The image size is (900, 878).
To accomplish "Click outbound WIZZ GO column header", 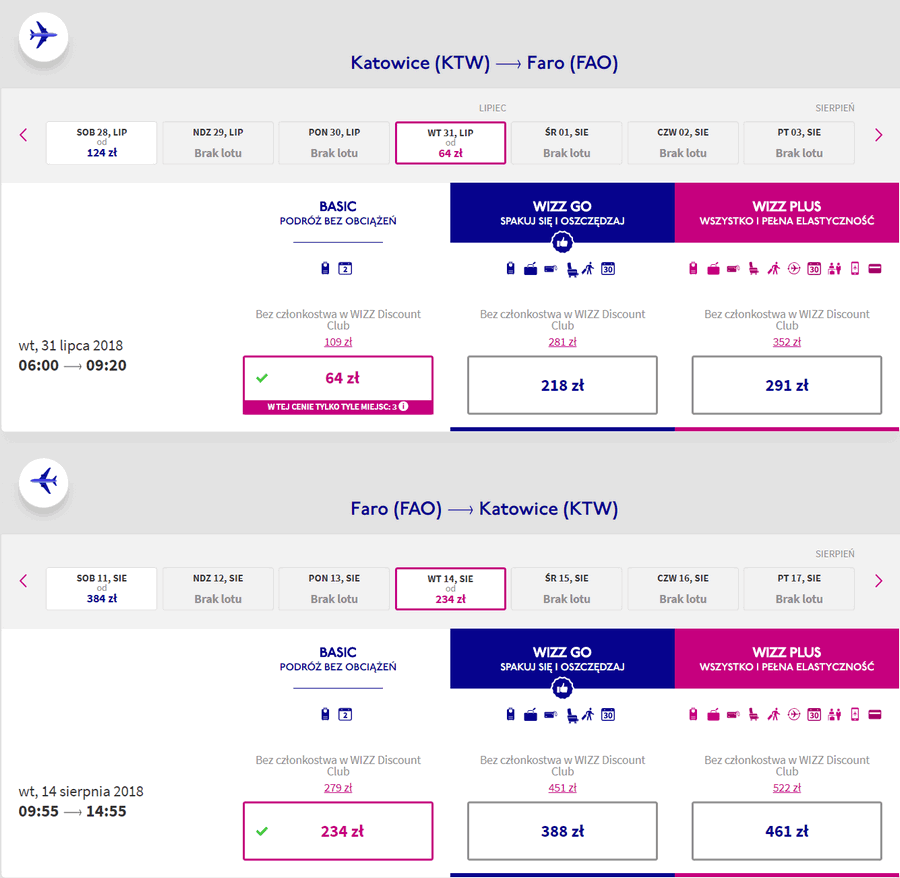I will coord(562,212).
